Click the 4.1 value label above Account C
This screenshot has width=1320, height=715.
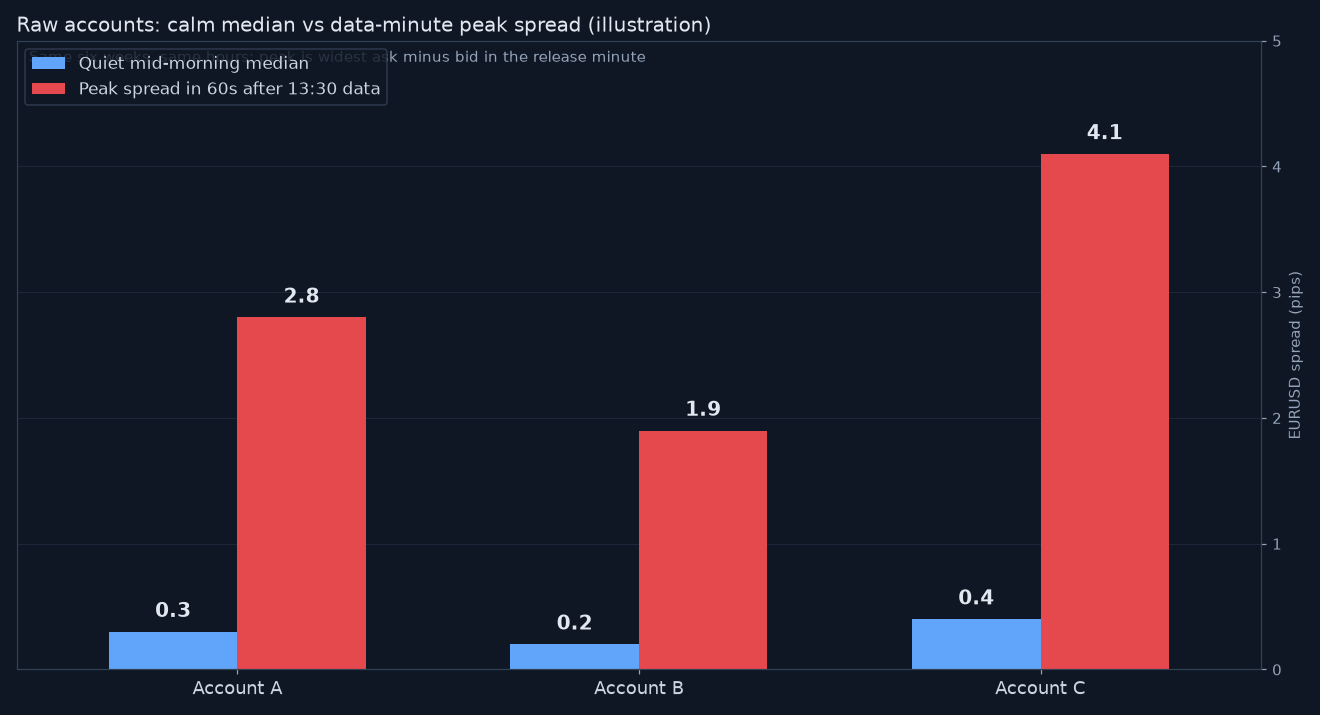[x=1104, y=133]
